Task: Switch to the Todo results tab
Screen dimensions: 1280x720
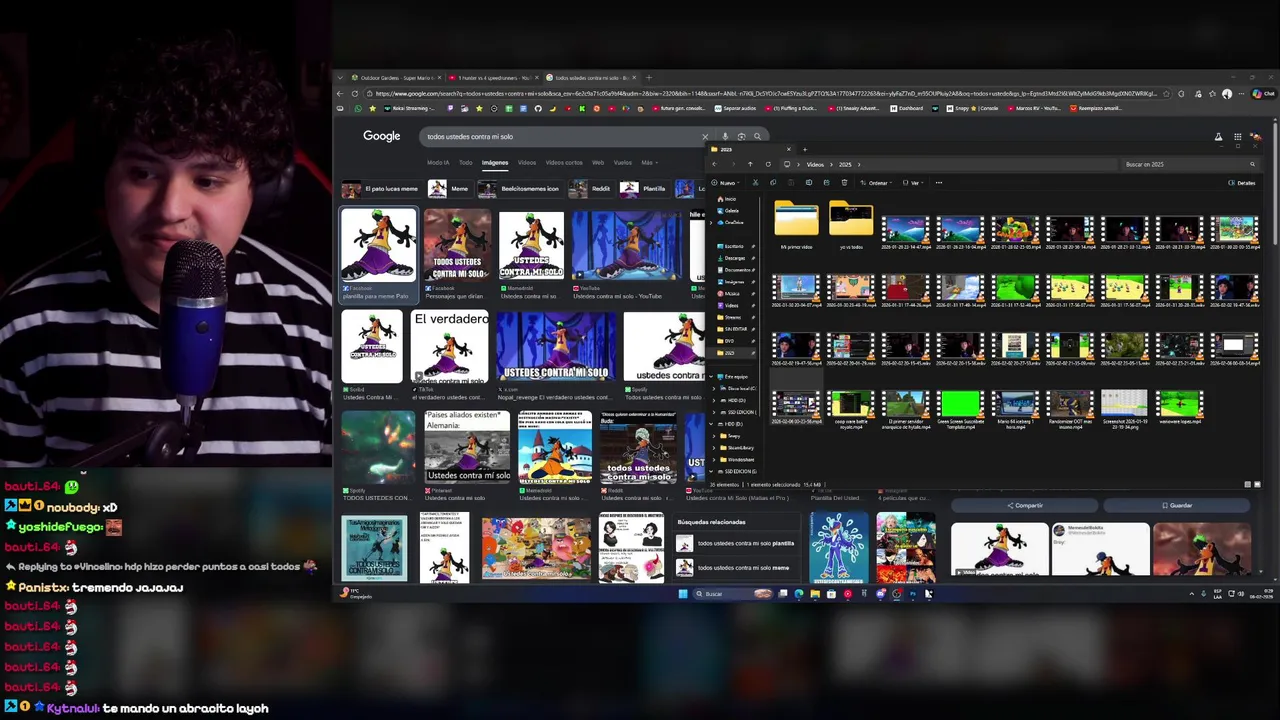Action: pos(465,162)
